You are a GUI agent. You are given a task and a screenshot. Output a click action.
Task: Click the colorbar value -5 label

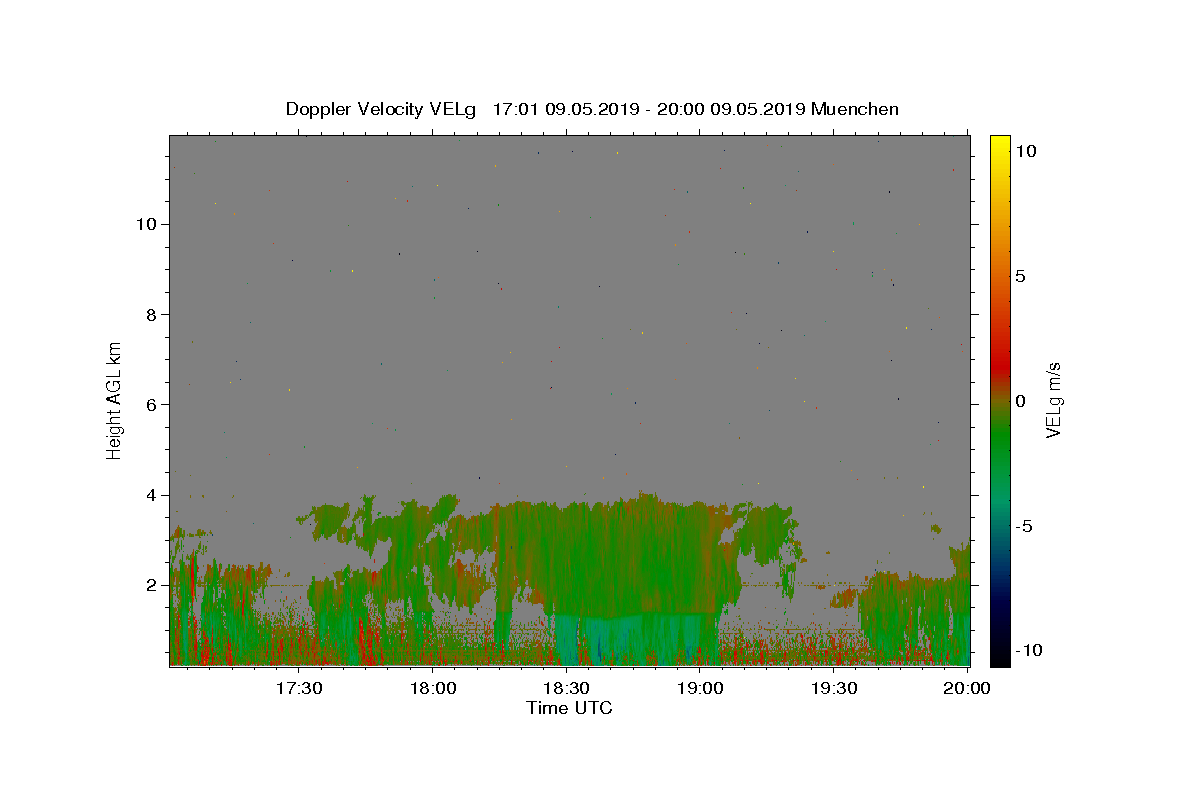pos(1023,526)
